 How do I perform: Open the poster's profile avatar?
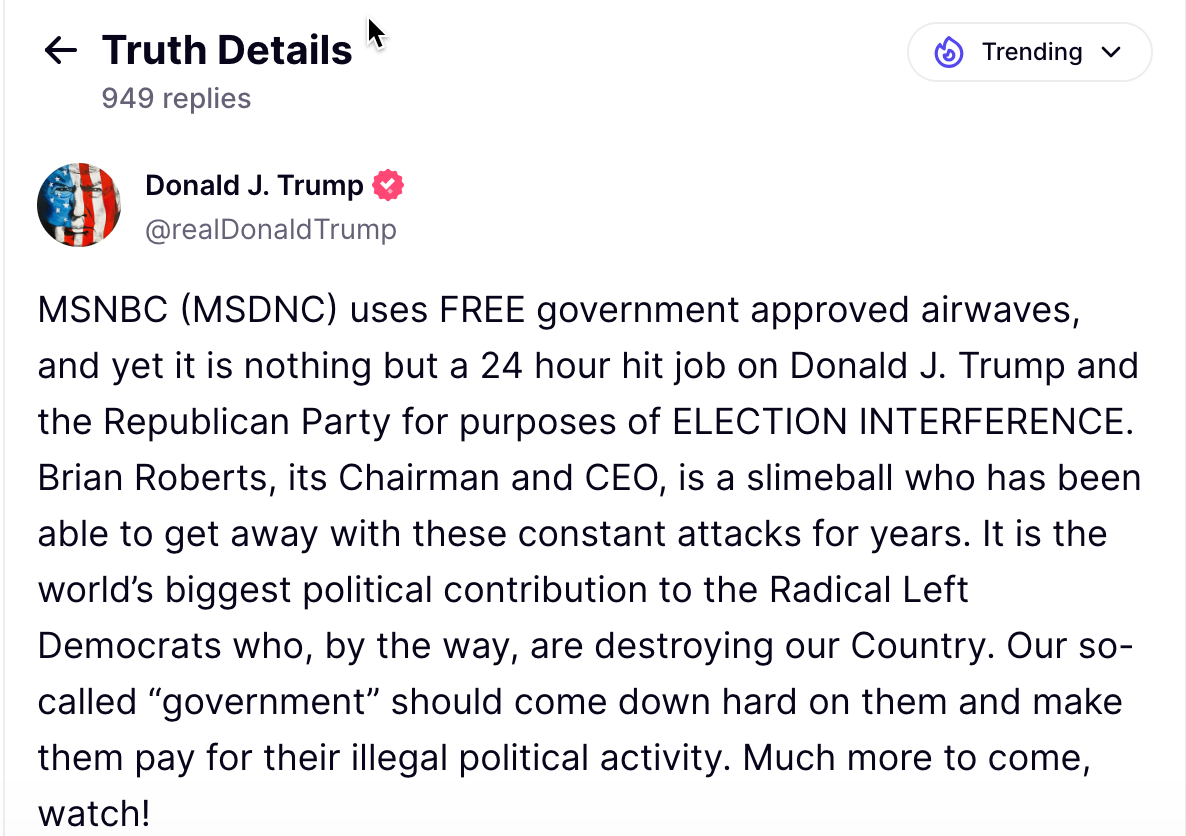pos(79,205)
